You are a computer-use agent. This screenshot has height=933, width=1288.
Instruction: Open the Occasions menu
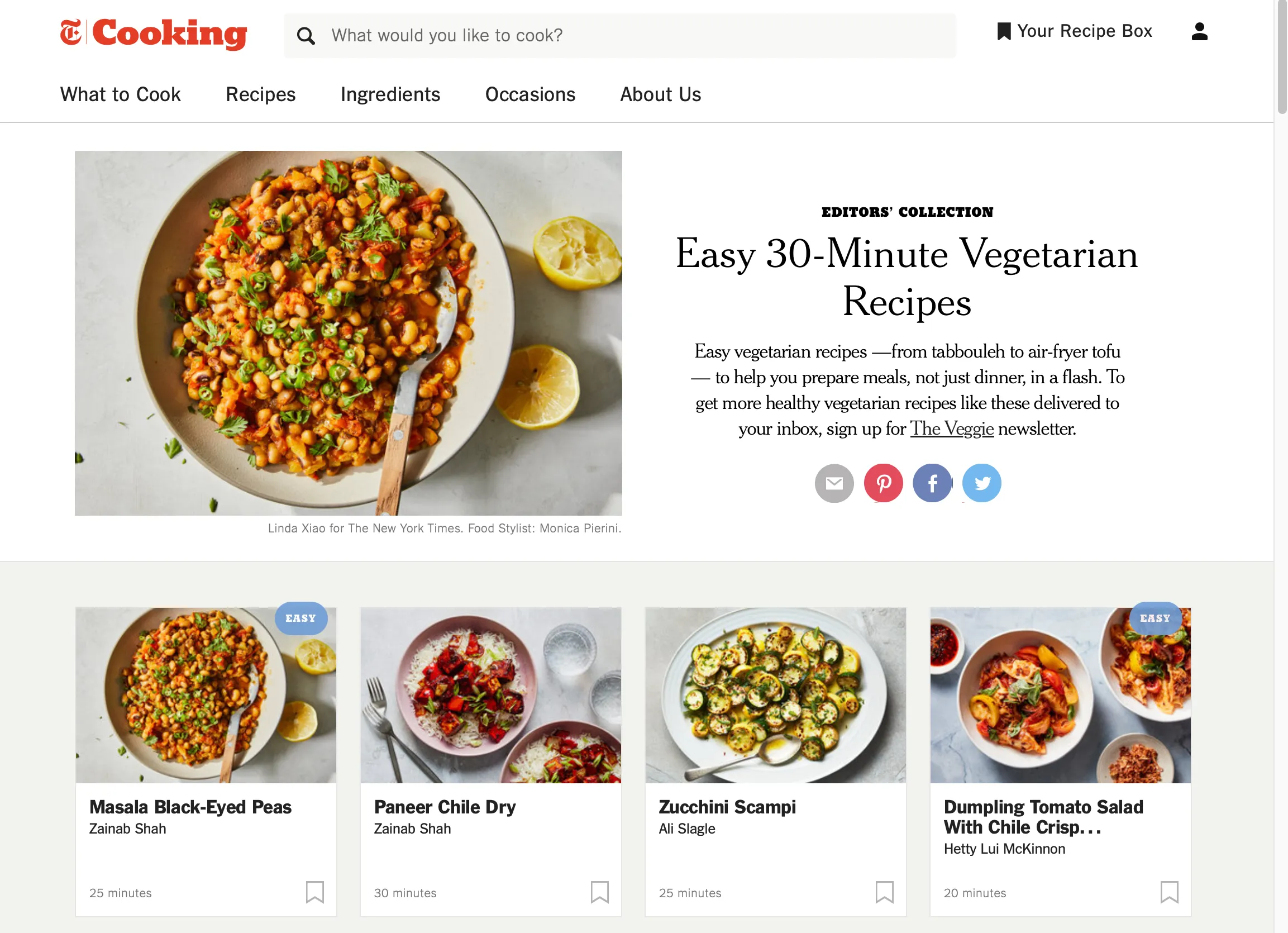click(529, 94)
